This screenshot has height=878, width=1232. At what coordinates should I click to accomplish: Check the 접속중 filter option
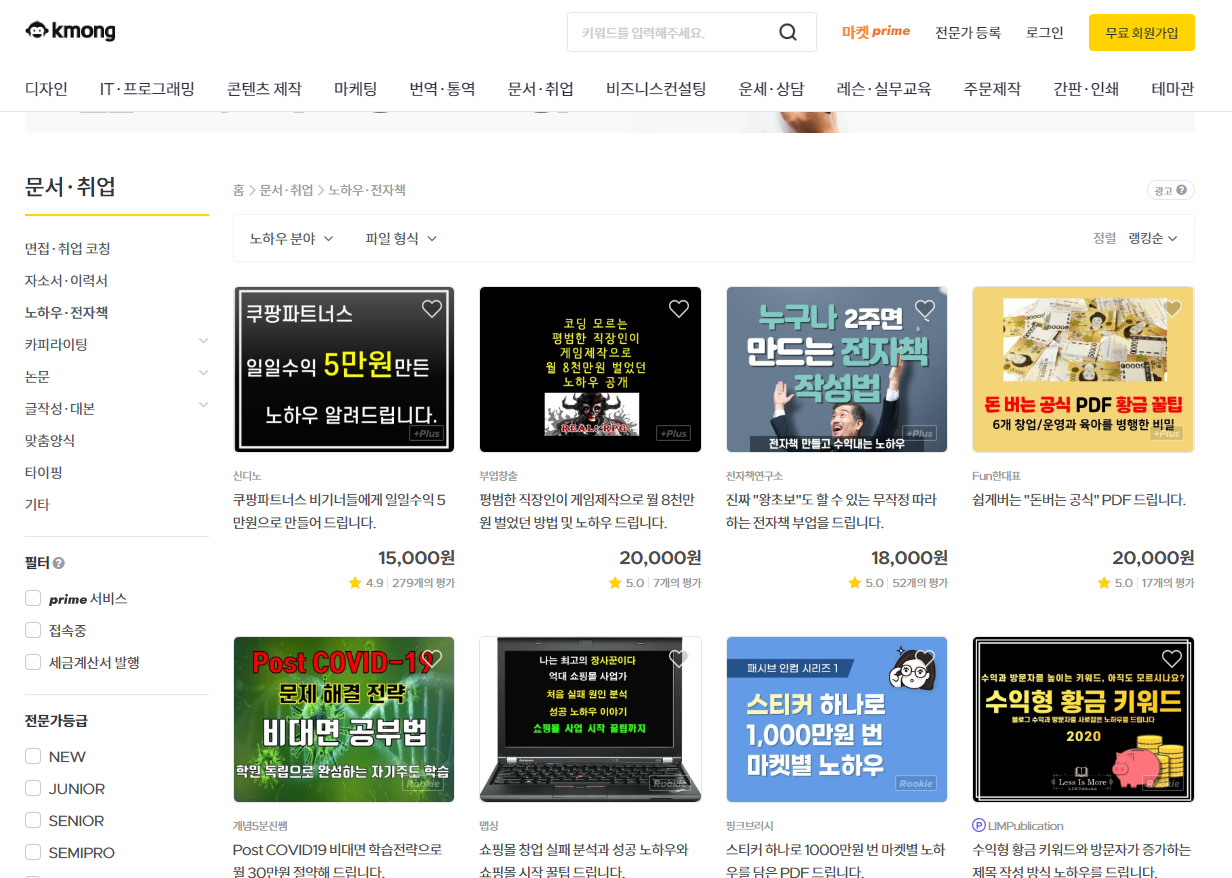(32, 630)
